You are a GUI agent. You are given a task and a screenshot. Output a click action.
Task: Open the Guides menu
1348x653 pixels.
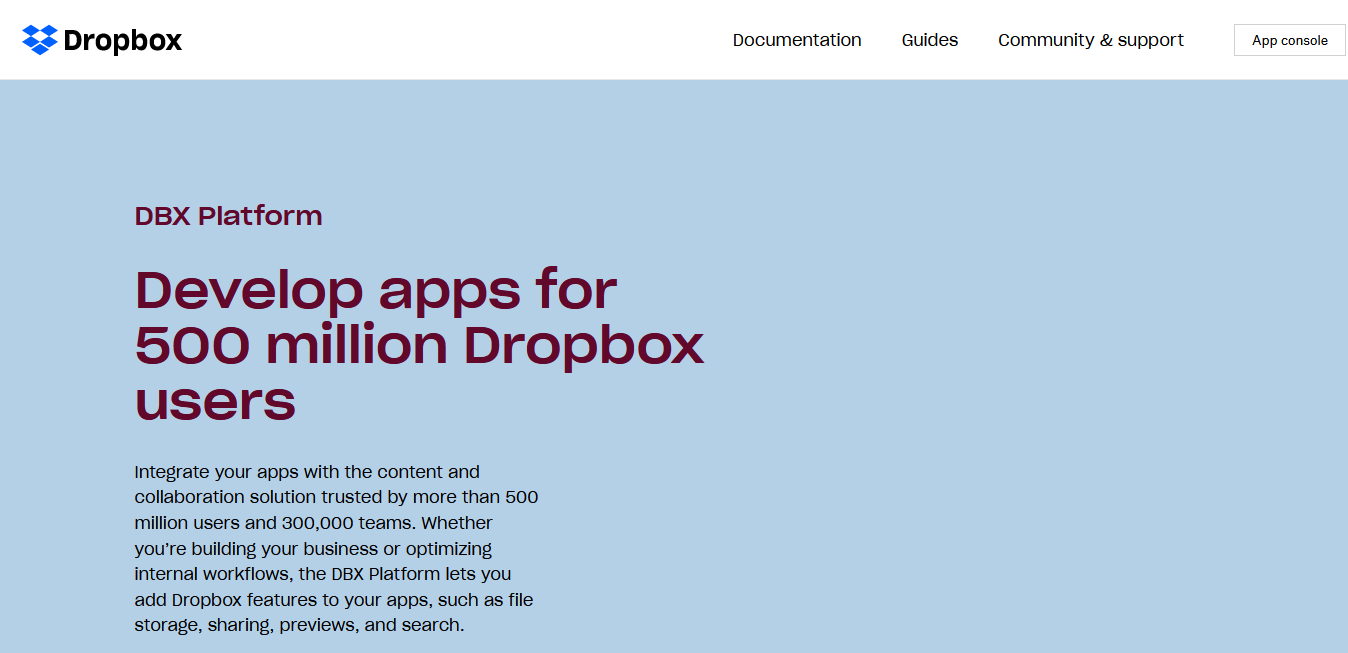(929, 40)
